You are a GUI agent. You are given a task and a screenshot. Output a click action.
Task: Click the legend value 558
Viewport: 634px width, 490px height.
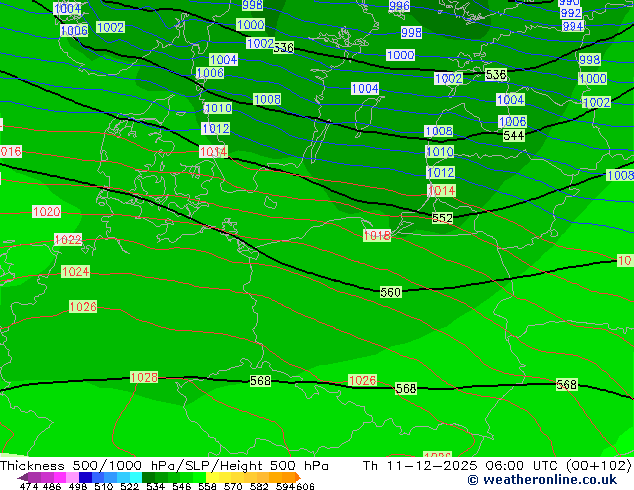point(207,486)
